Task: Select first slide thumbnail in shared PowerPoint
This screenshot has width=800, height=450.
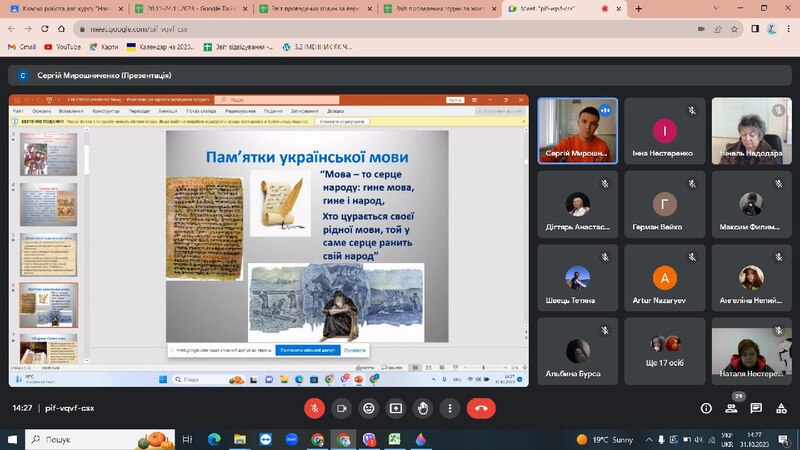Action: click(48, 154)
